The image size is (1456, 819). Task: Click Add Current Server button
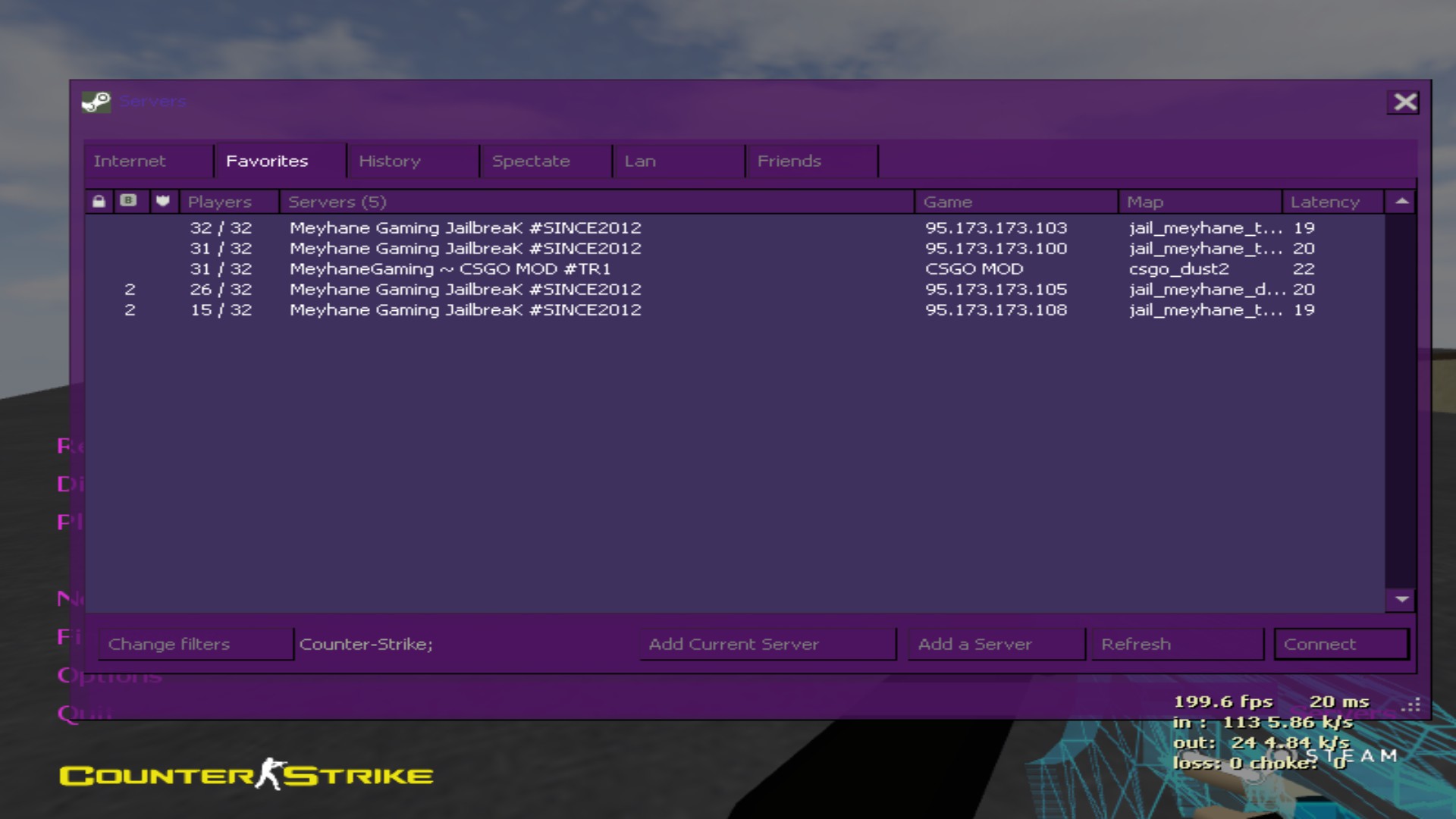(767, 644)
